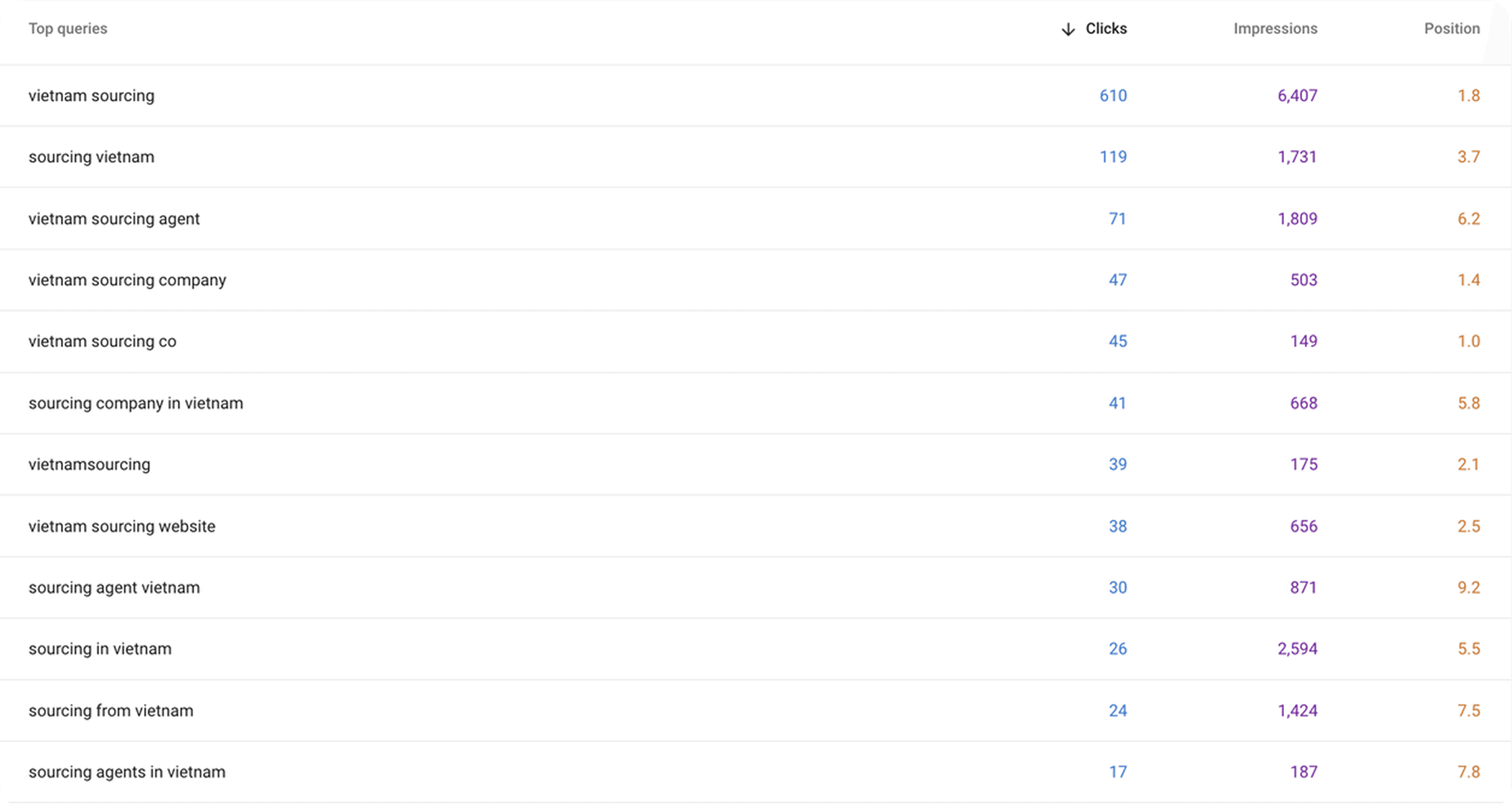This screenshot has height=809, width=1512.
Task: Open the 'sourcing from vietnam' query row
Action: pyautogui.click(x=755, y=710)
